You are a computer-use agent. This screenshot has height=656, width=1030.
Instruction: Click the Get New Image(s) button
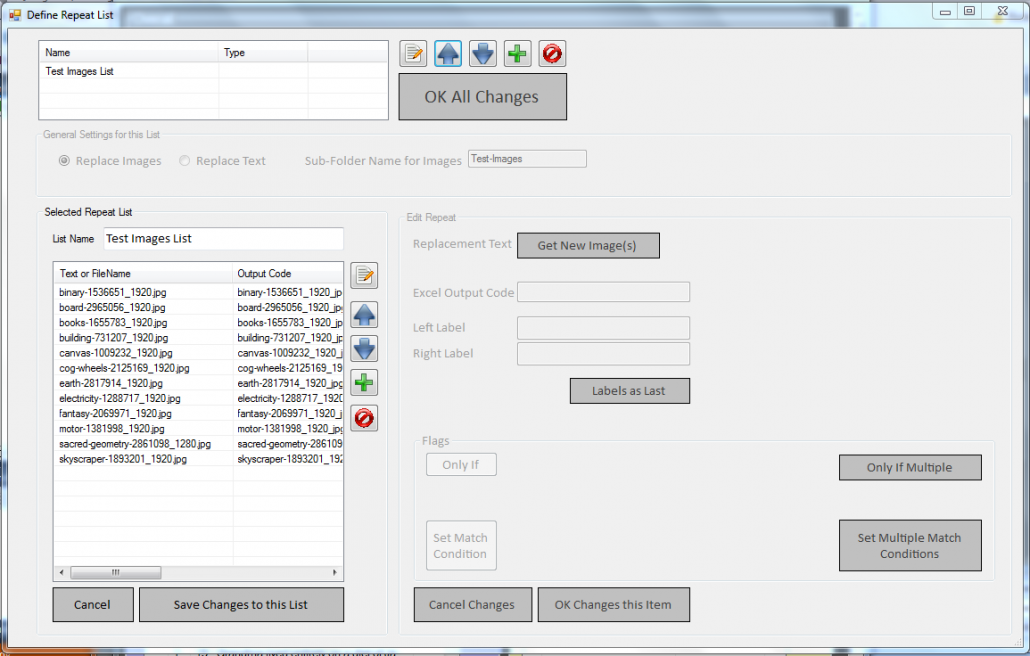pos(588,246)
